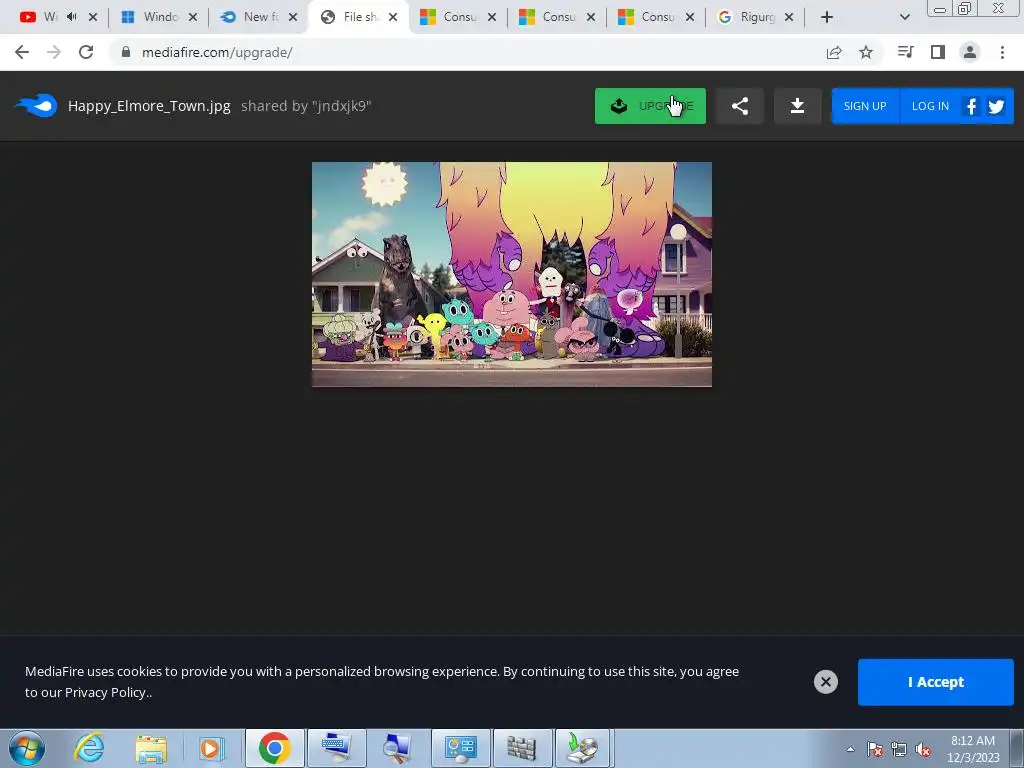Click the LOG IN button
The height and width of the screenshot is (768, 1024).
click(x=930, y=106)
